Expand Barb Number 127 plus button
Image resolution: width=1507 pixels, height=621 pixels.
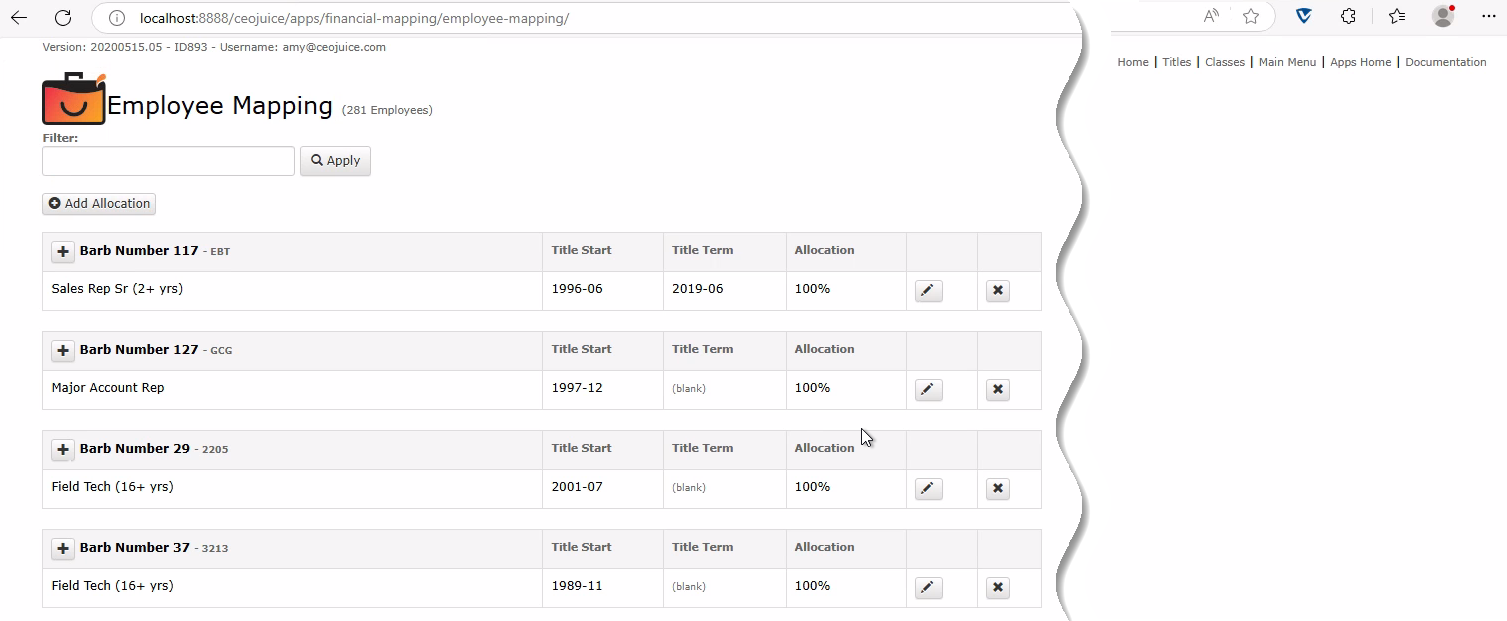pyautogui.click(x=63, y=351)
